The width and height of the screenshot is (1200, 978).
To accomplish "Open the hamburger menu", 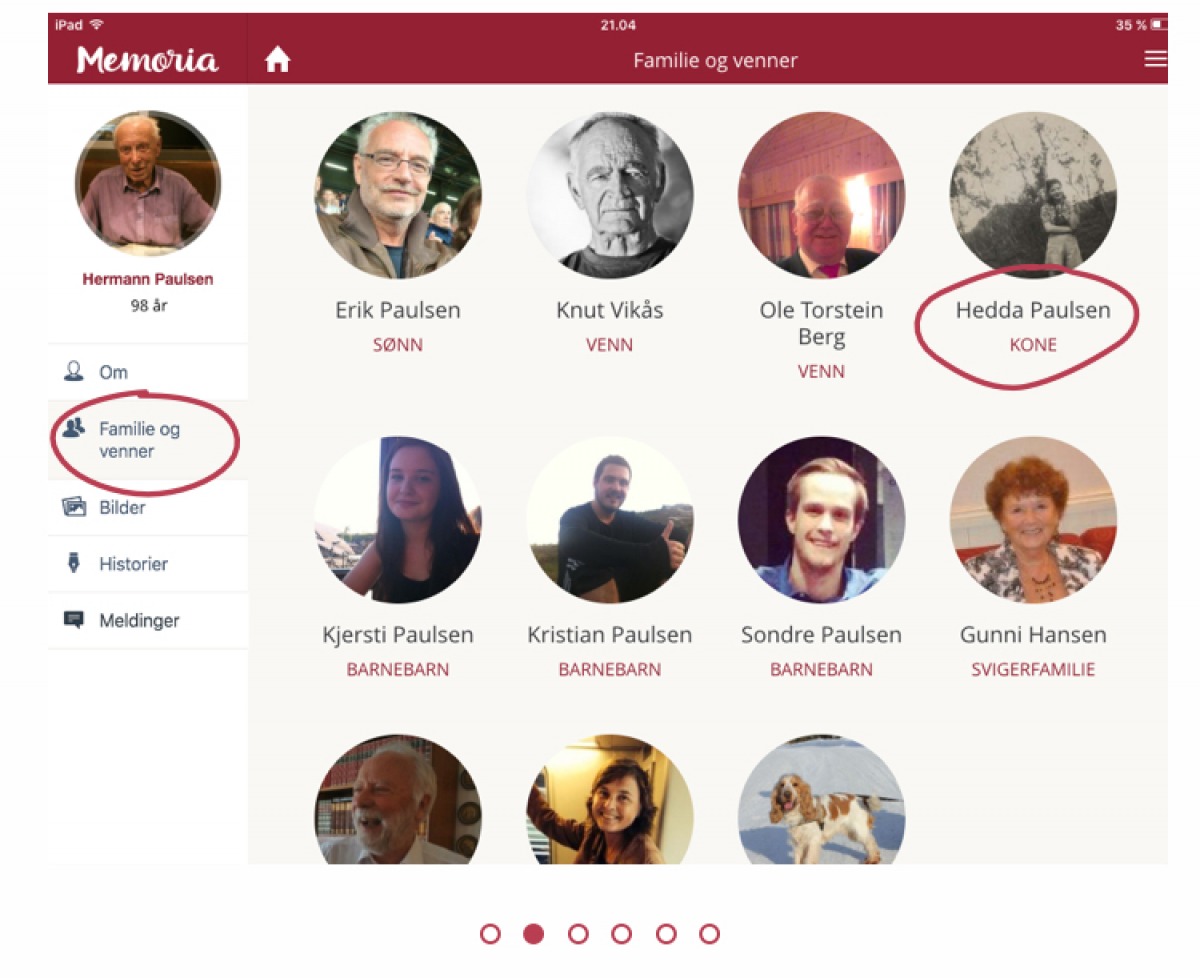I will pos(1155,59).
